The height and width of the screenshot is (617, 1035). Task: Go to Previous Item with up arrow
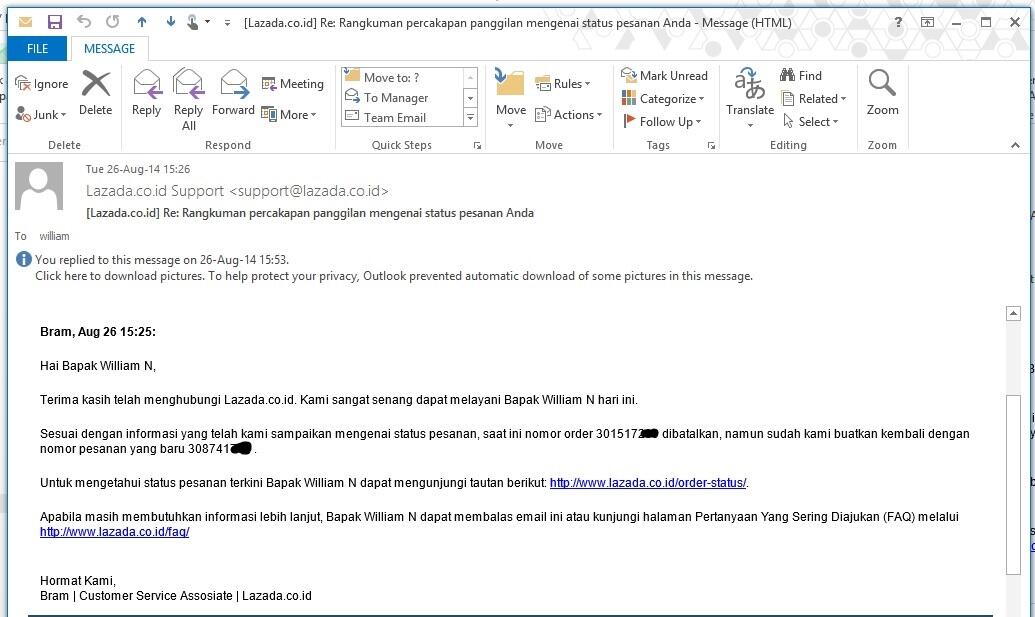[x=142, y=22]
